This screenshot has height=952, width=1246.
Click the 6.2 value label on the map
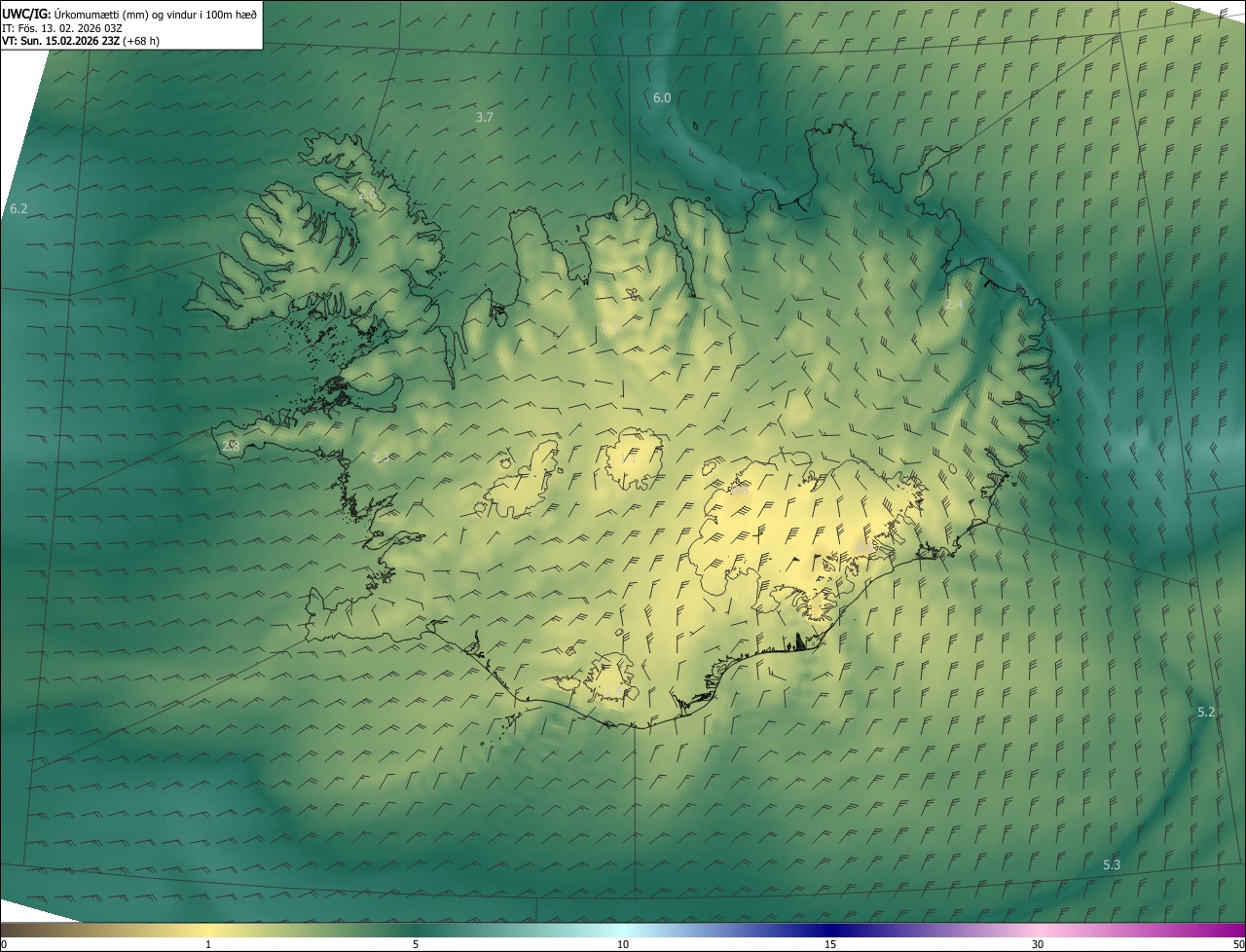18,208
